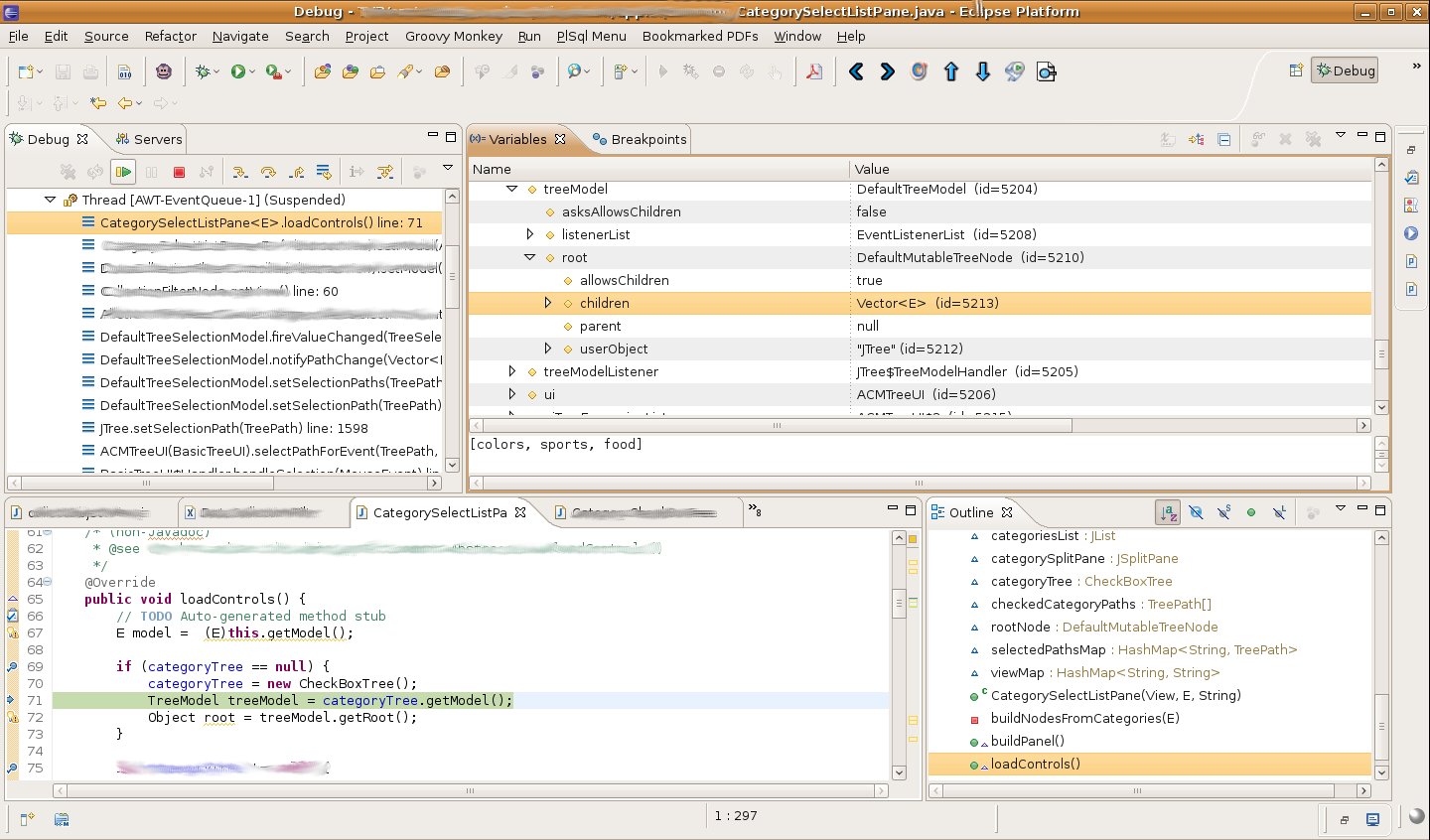Screen dimensions: 1430x840
Task: Collapse the root variable node
Action: 530,257
